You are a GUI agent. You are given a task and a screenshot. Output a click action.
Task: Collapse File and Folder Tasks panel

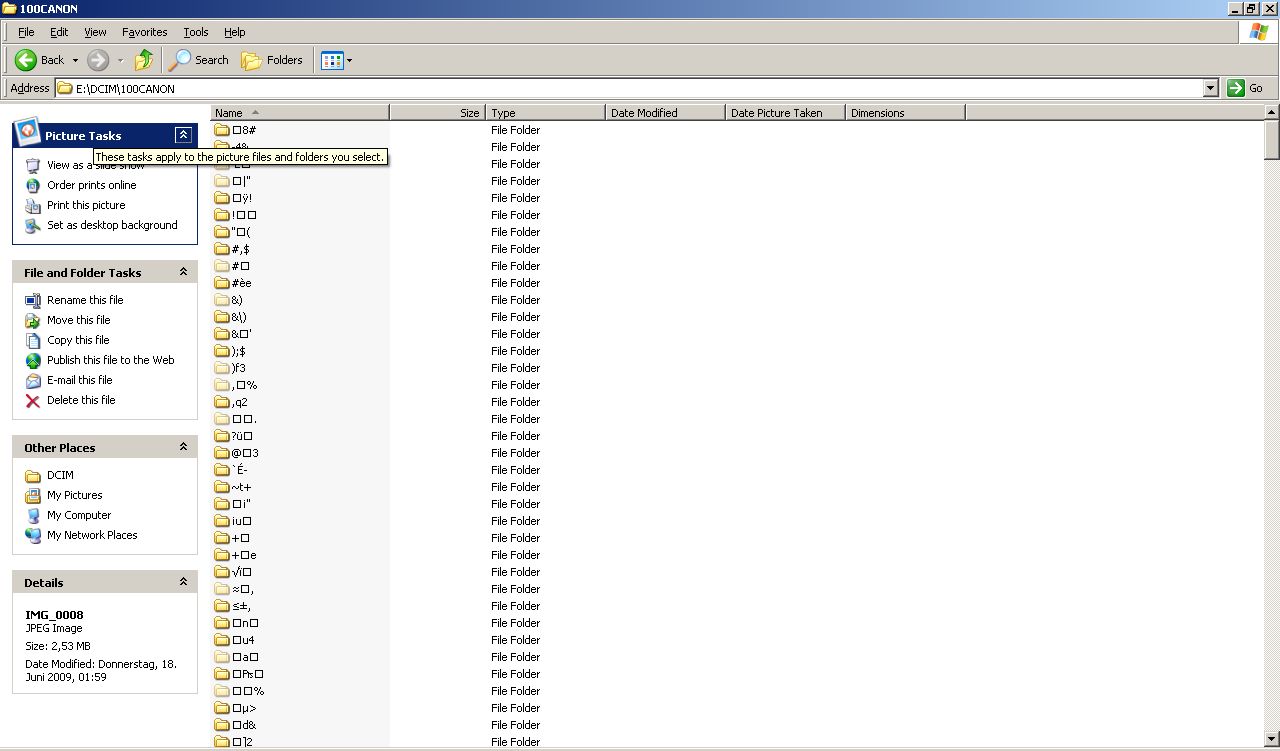click(x=183, y=272)
